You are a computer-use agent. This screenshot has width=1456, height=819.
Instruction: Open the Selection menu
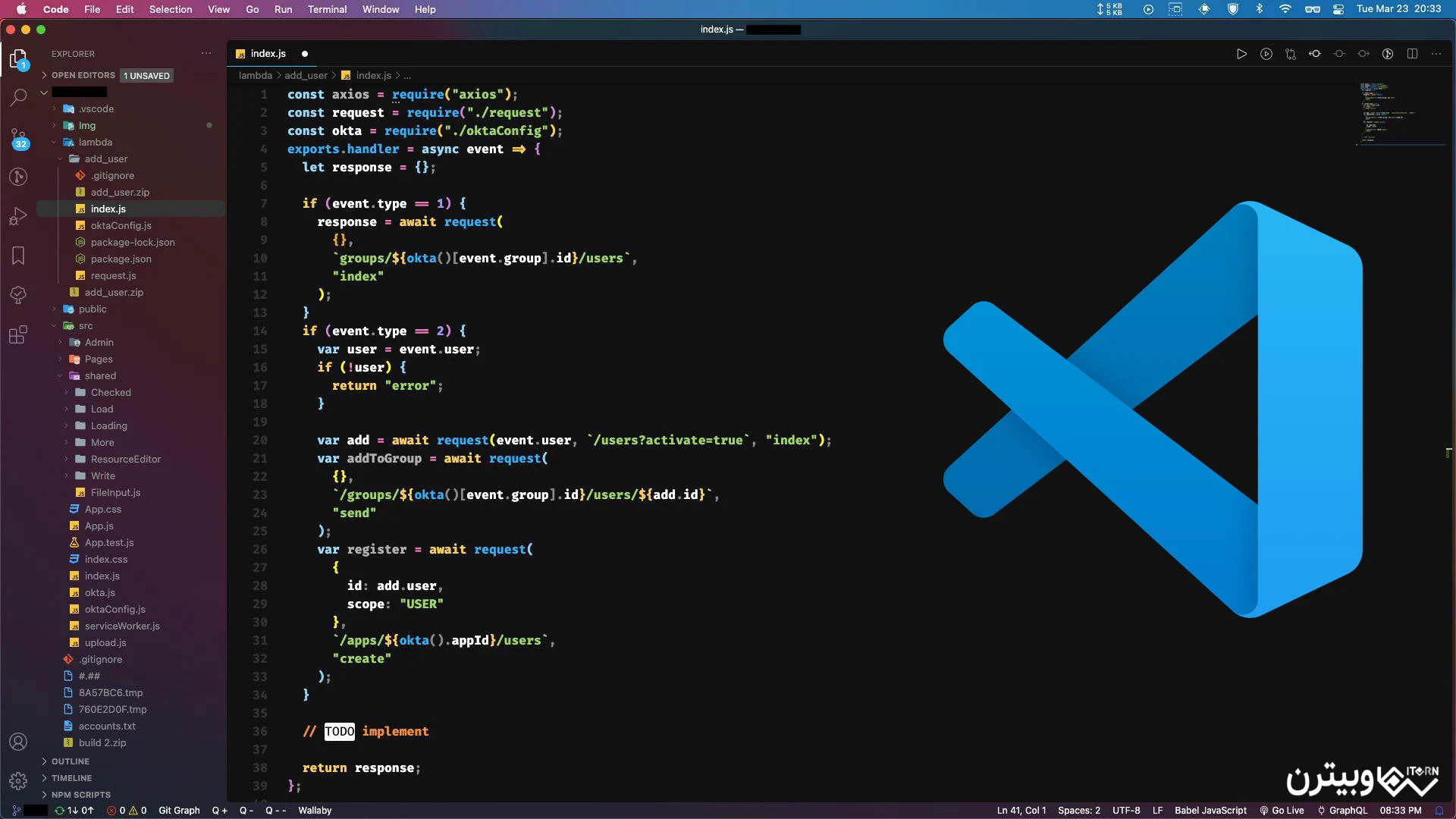171,9
